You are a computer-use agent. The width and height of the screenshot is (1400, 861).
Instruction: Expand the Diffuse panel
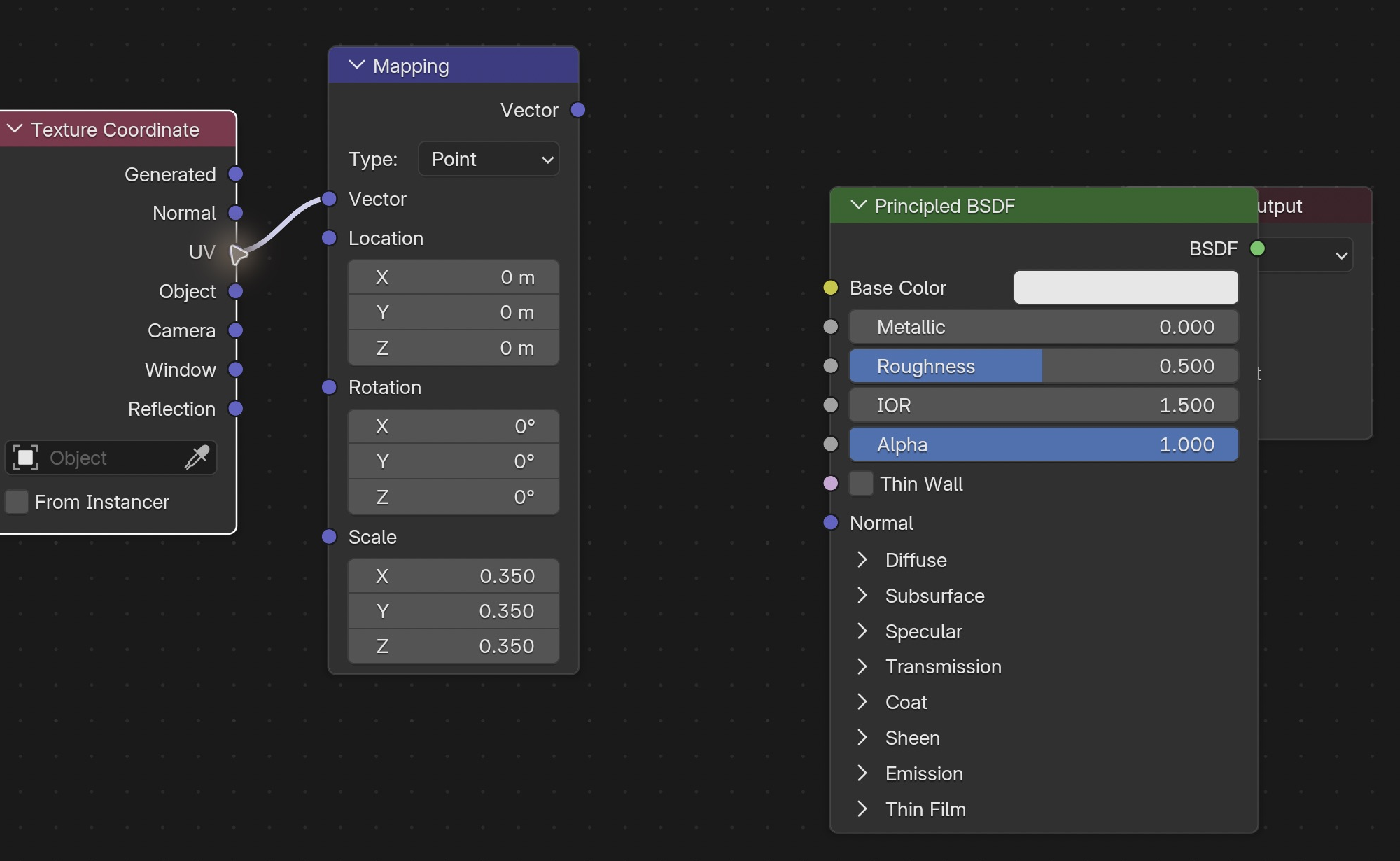(x=862, y=560)
